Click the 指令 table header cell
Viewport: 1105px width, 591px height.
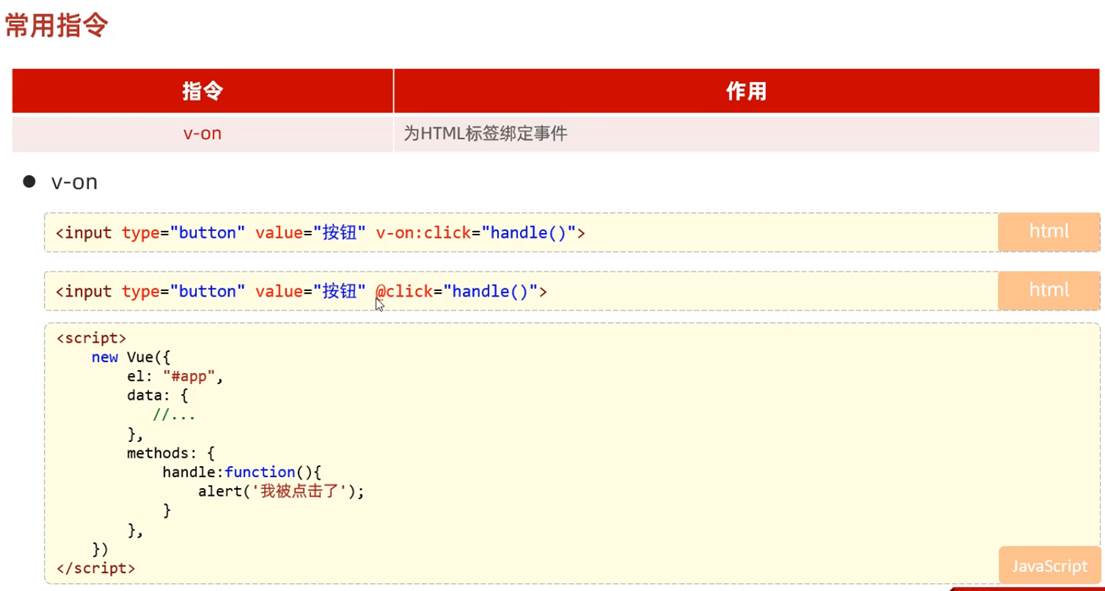[x=202, y=91]
